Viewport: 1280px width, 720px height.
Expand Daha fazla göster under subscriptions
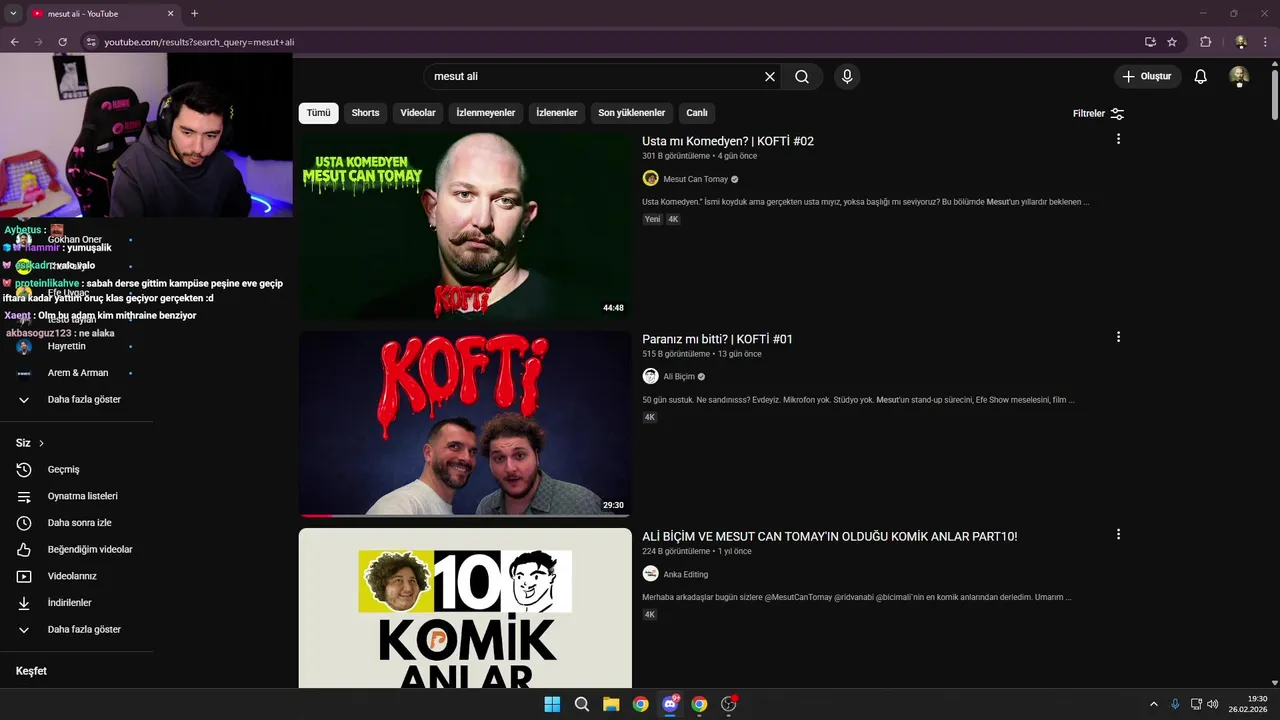pyautogui.click(x=77, y=400)
